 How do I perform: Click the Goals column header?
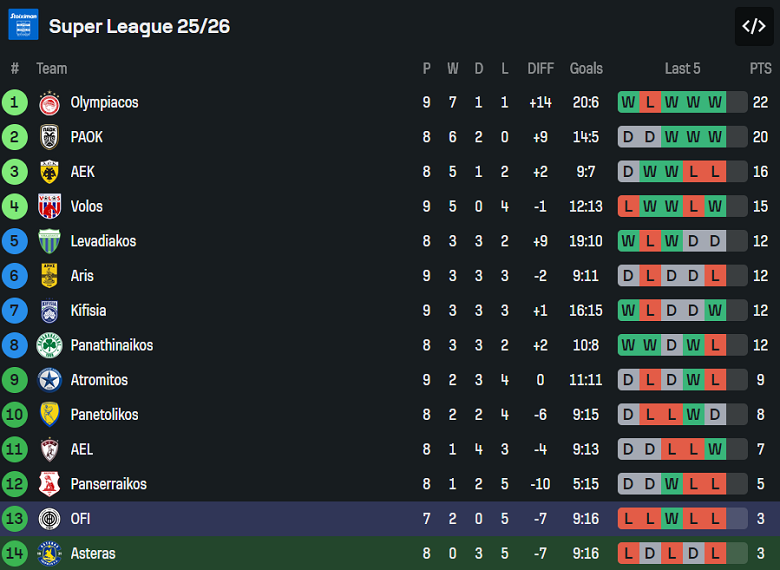[x=586, y=68]
